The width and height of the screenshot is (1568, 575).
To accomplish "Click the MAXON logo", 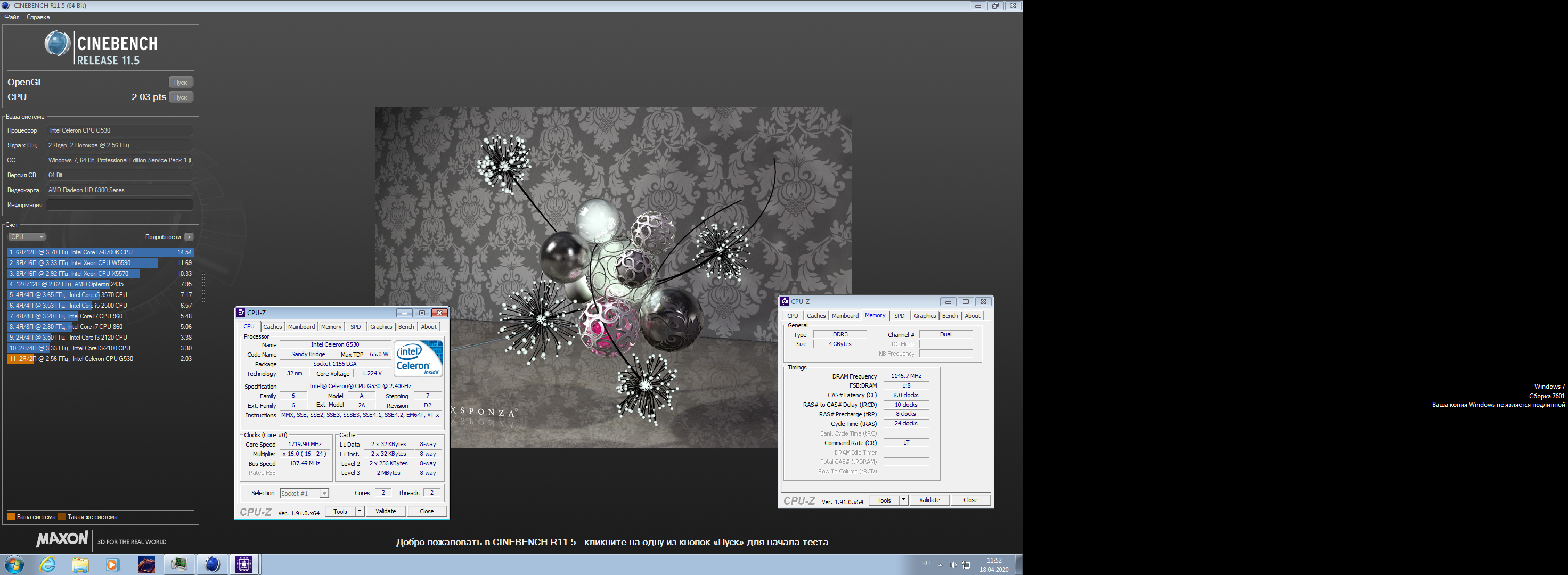I will coord(62,539).
